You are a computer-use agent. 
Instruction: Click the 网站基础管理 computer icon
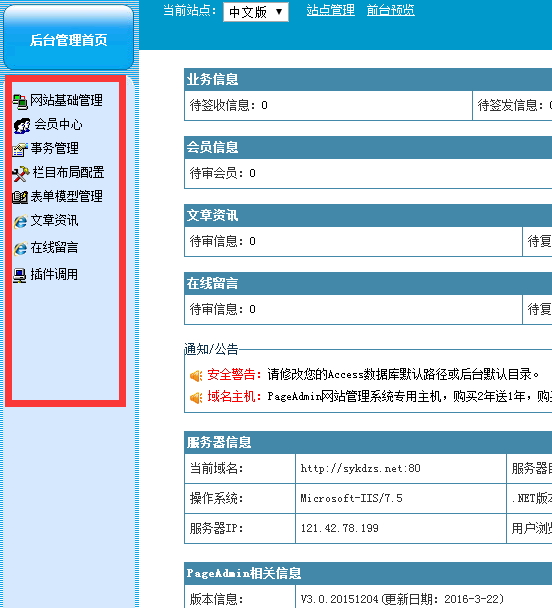(x=20, y=102)
